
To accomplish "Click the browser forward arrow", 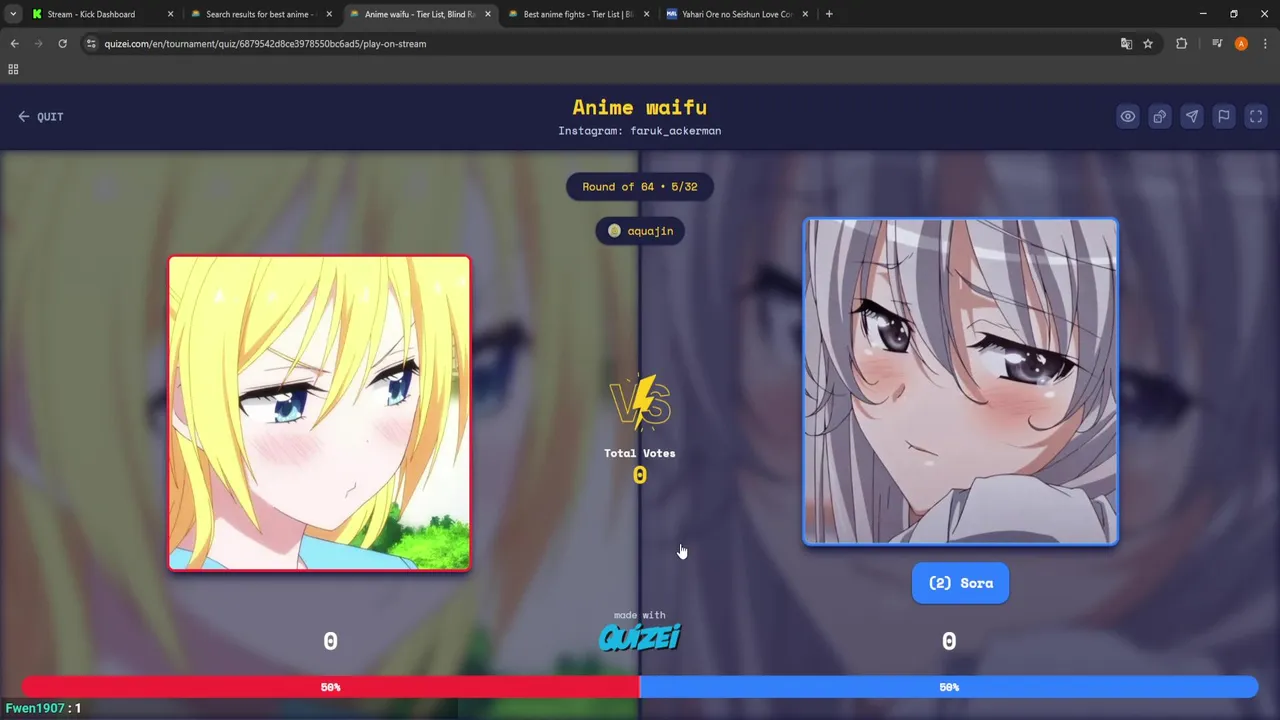I will pos(38,44).
